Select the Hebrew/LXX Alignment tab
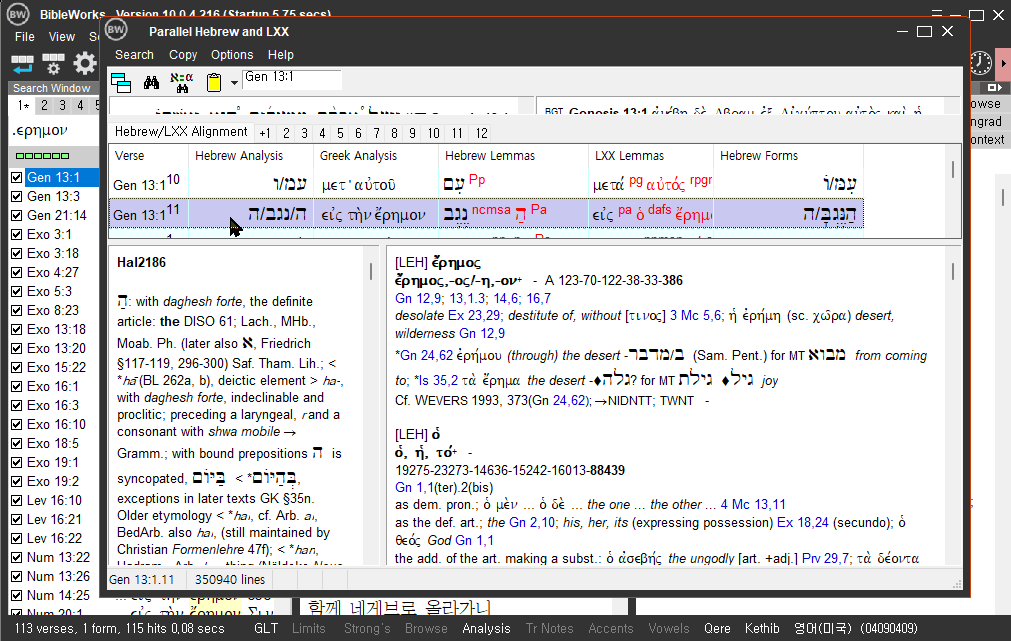Image resolution: width=1011 pixels, height=641 pixels. pos(181,132)
